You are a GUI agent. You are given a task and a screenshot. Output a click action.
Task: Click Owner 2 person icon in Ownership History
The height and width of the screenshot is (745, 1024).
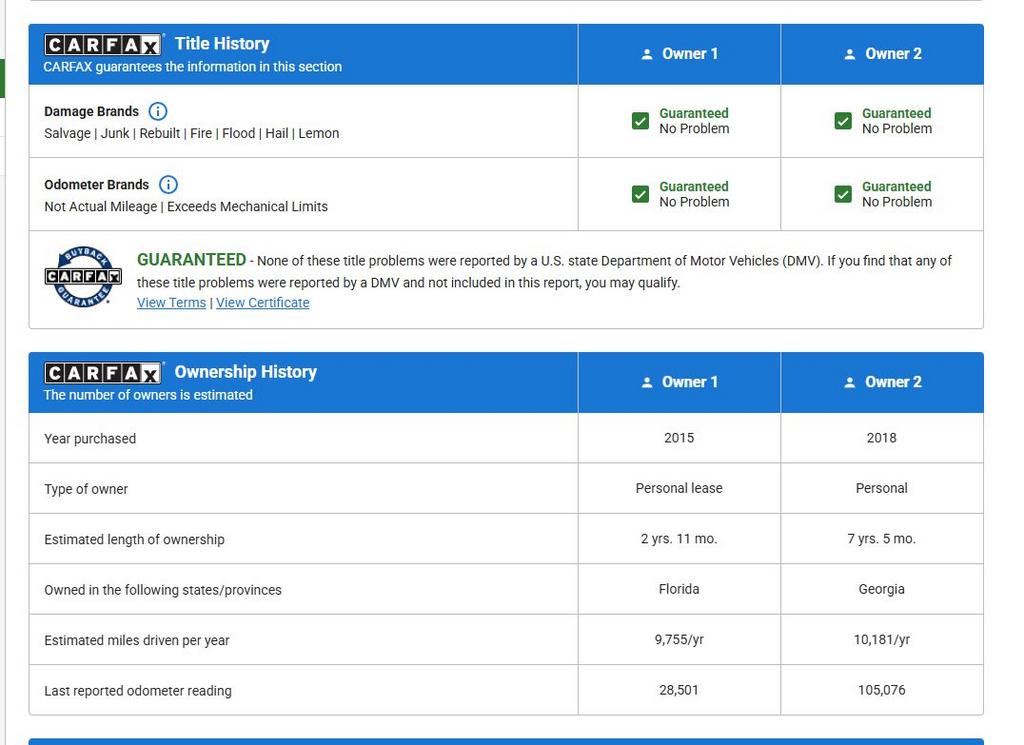tap(849, 382)
